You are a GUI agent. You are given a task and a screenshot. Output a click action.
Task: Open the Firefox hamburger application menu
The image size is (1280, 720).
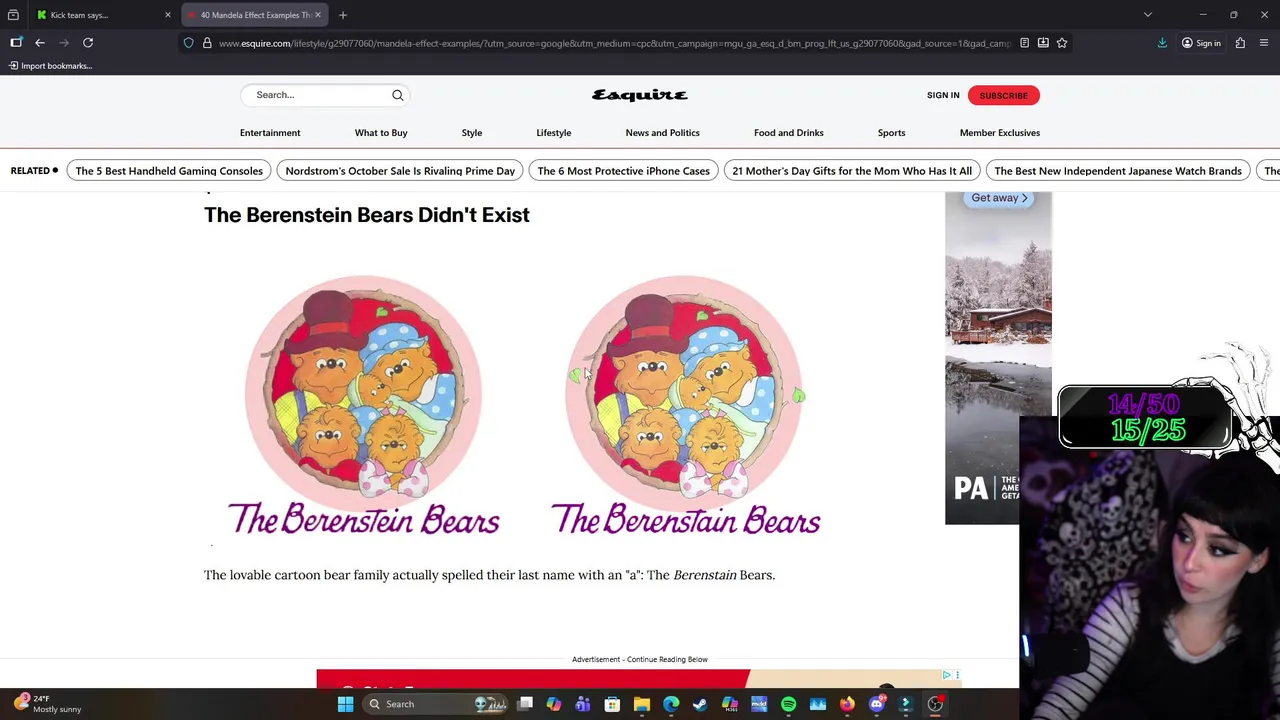click(x=1264, y=43)
